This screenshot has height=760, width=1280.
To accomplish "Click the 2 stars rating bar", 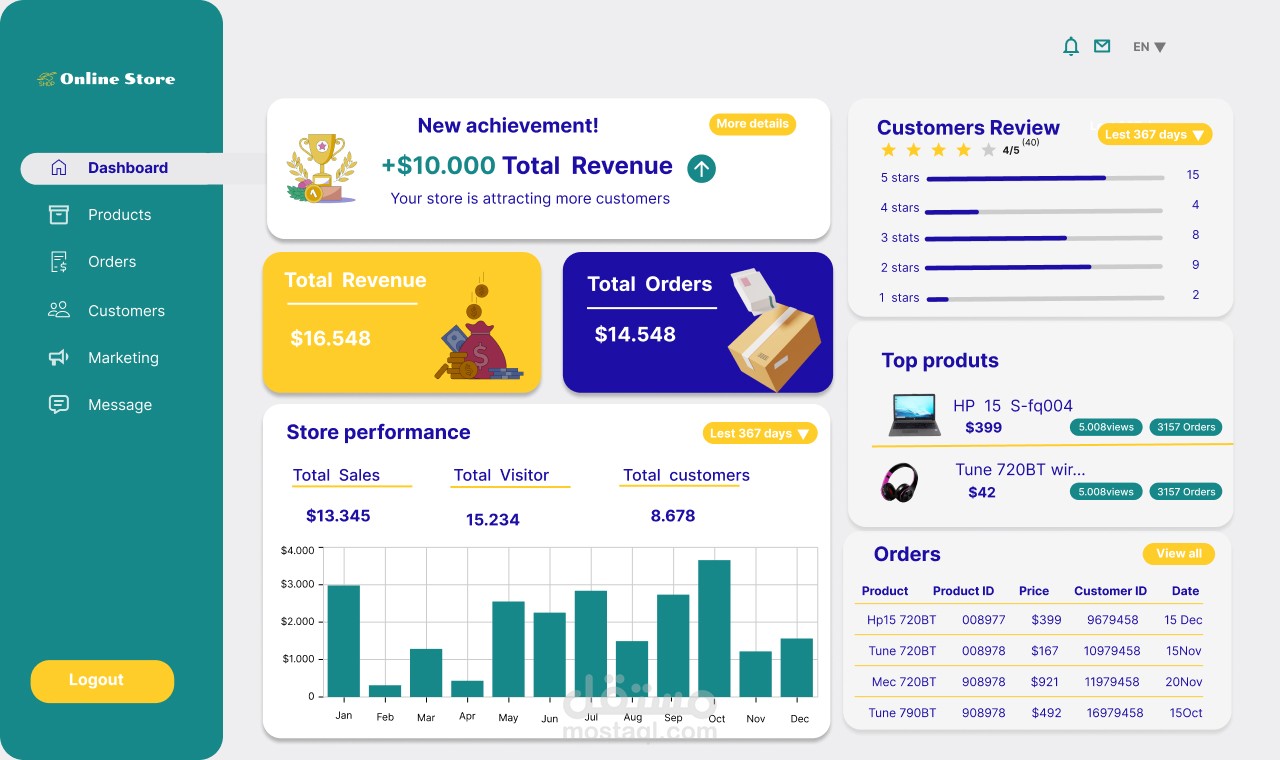I will pos(1045,267).
